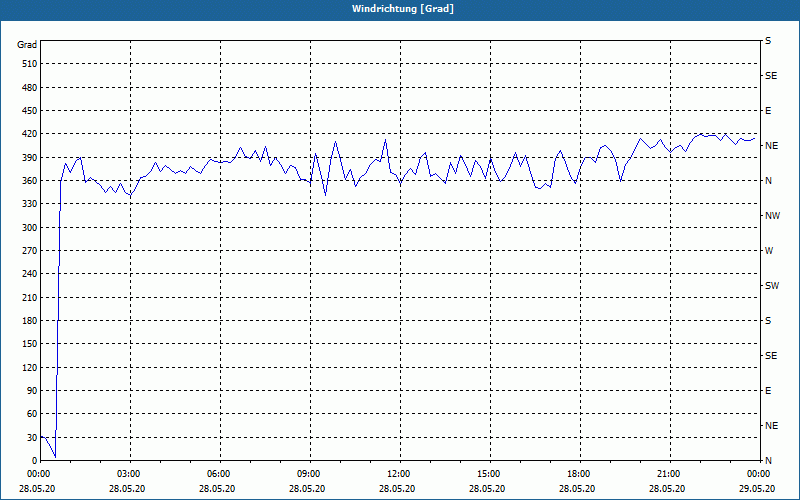Image resolution: width=800 pixels, height=500 pixels.
Task: Pick the 150 y-axis value
Action: 30,344
